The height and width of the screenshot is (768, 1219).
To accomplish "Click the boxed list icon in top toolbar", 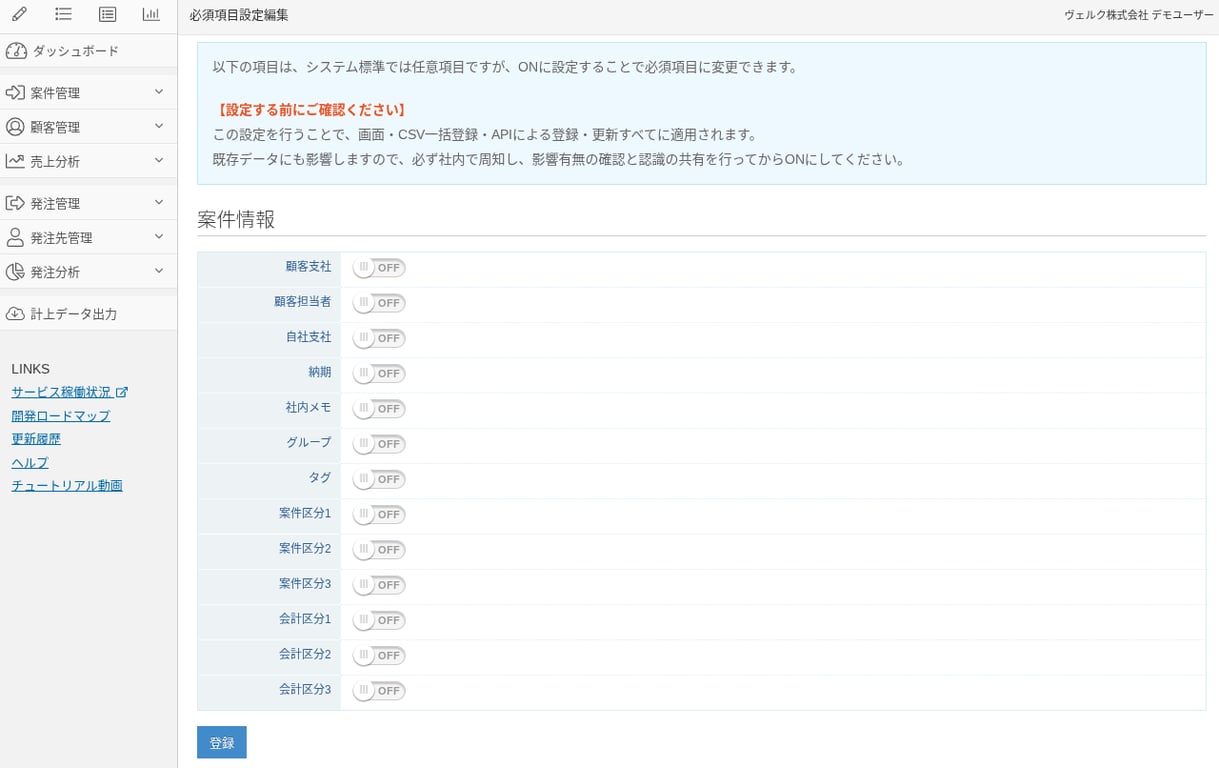I will pos(106,14).
